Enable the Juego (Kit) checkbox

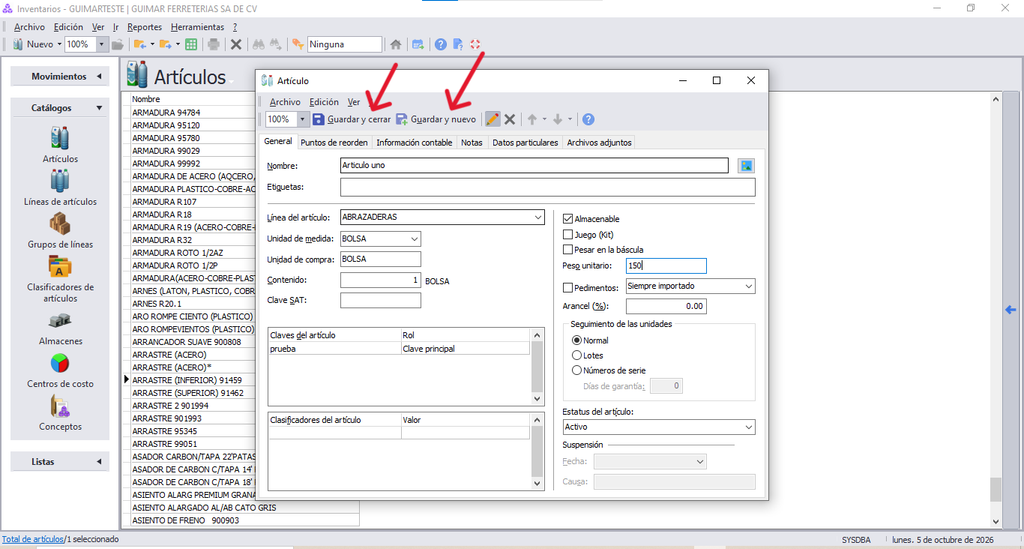click(568, 234)
